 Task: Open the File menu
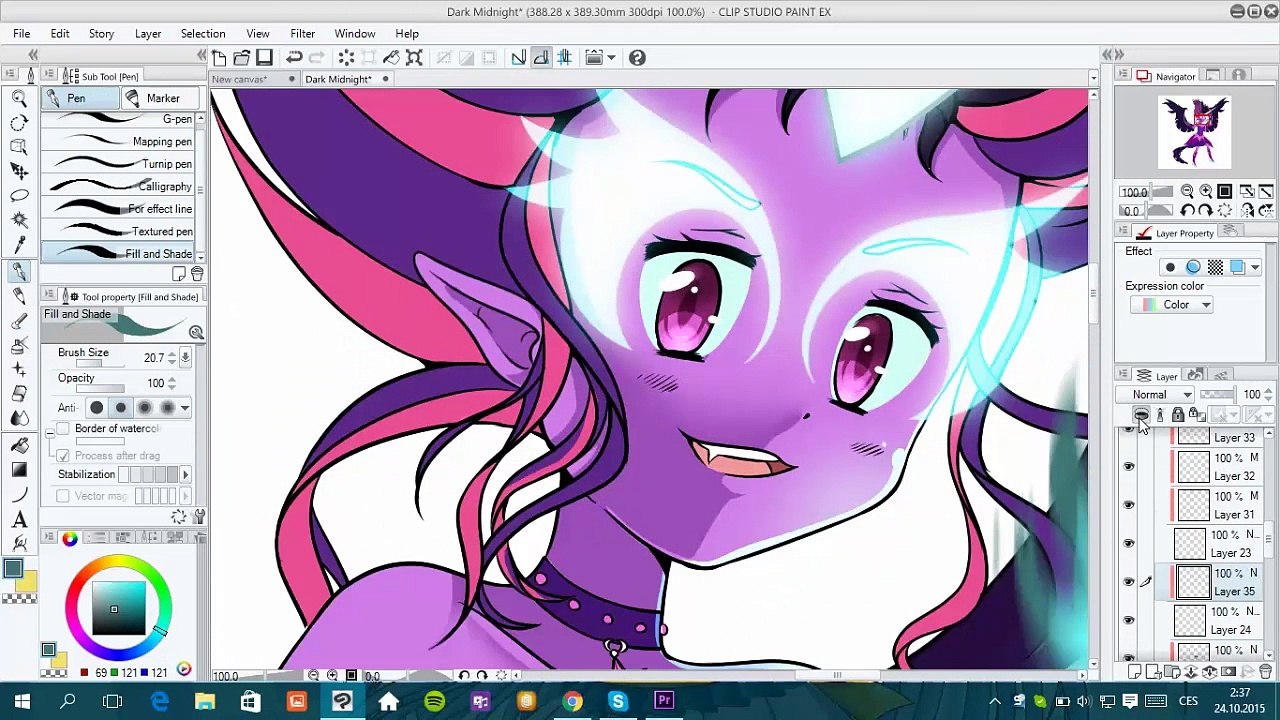[x=21, y=33]
